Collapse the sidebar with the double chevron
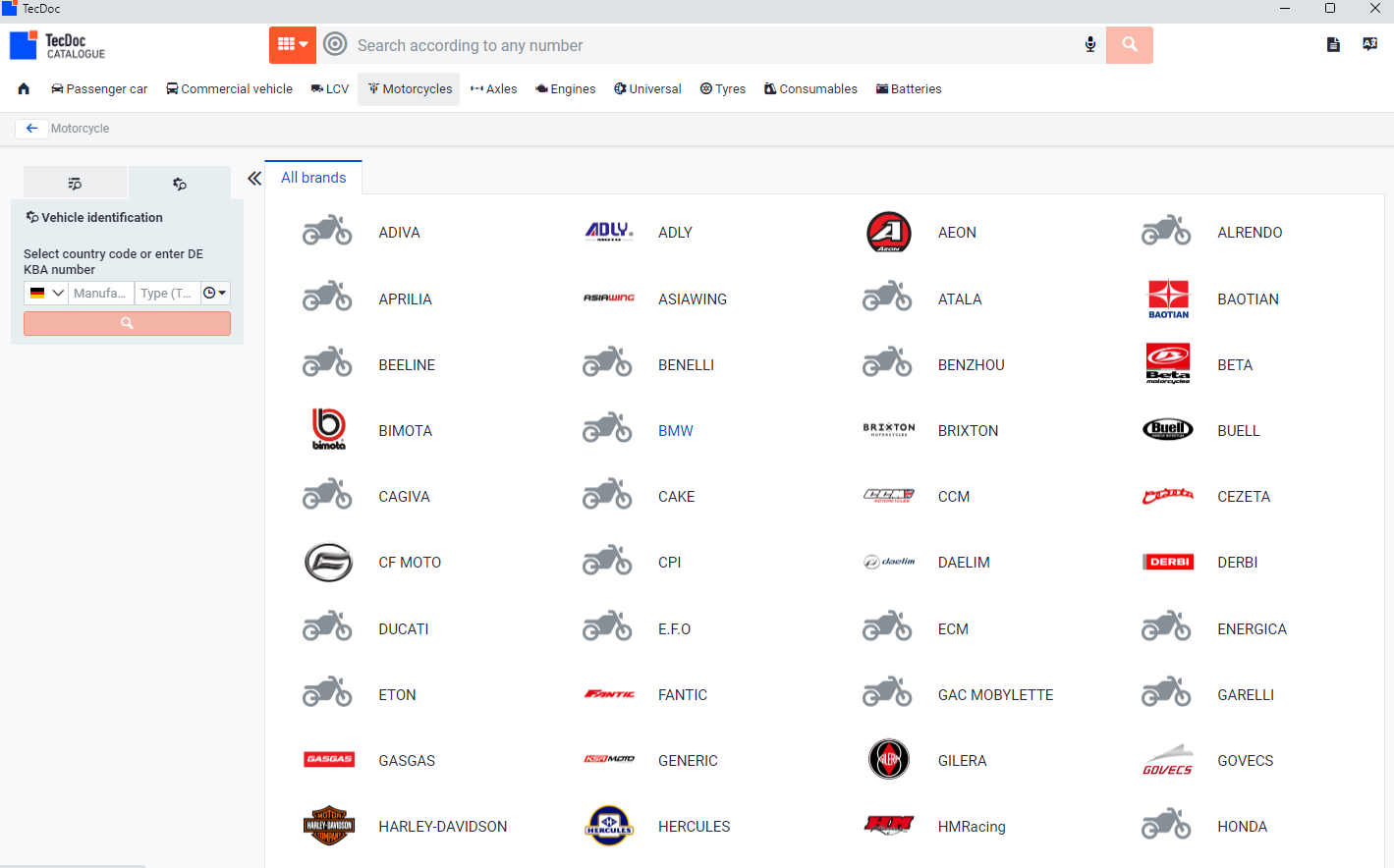Screen dimensions: 1394x868 click(254, 179)
